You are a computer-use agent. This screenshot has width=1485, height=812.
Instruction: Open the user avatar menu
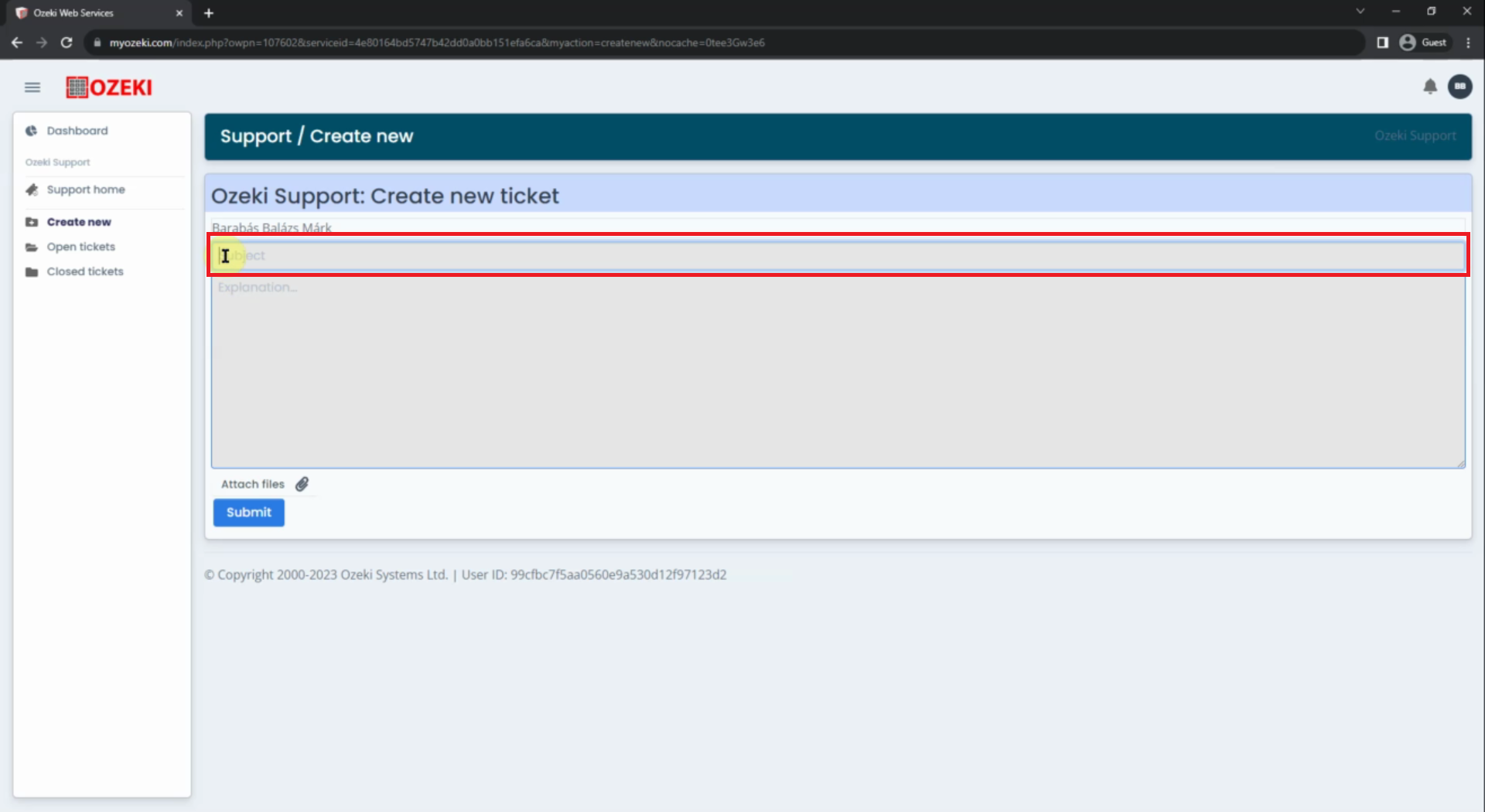pyautogui.click(x=1460, y=87)
